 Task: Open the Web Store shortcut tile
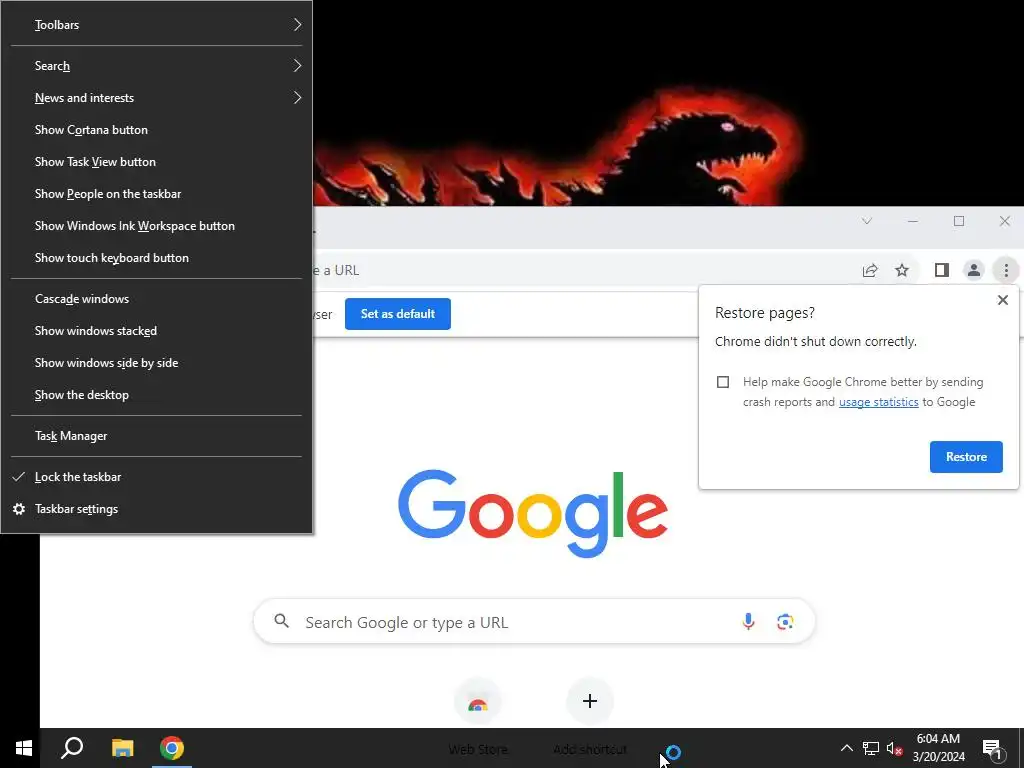(477, 702)
